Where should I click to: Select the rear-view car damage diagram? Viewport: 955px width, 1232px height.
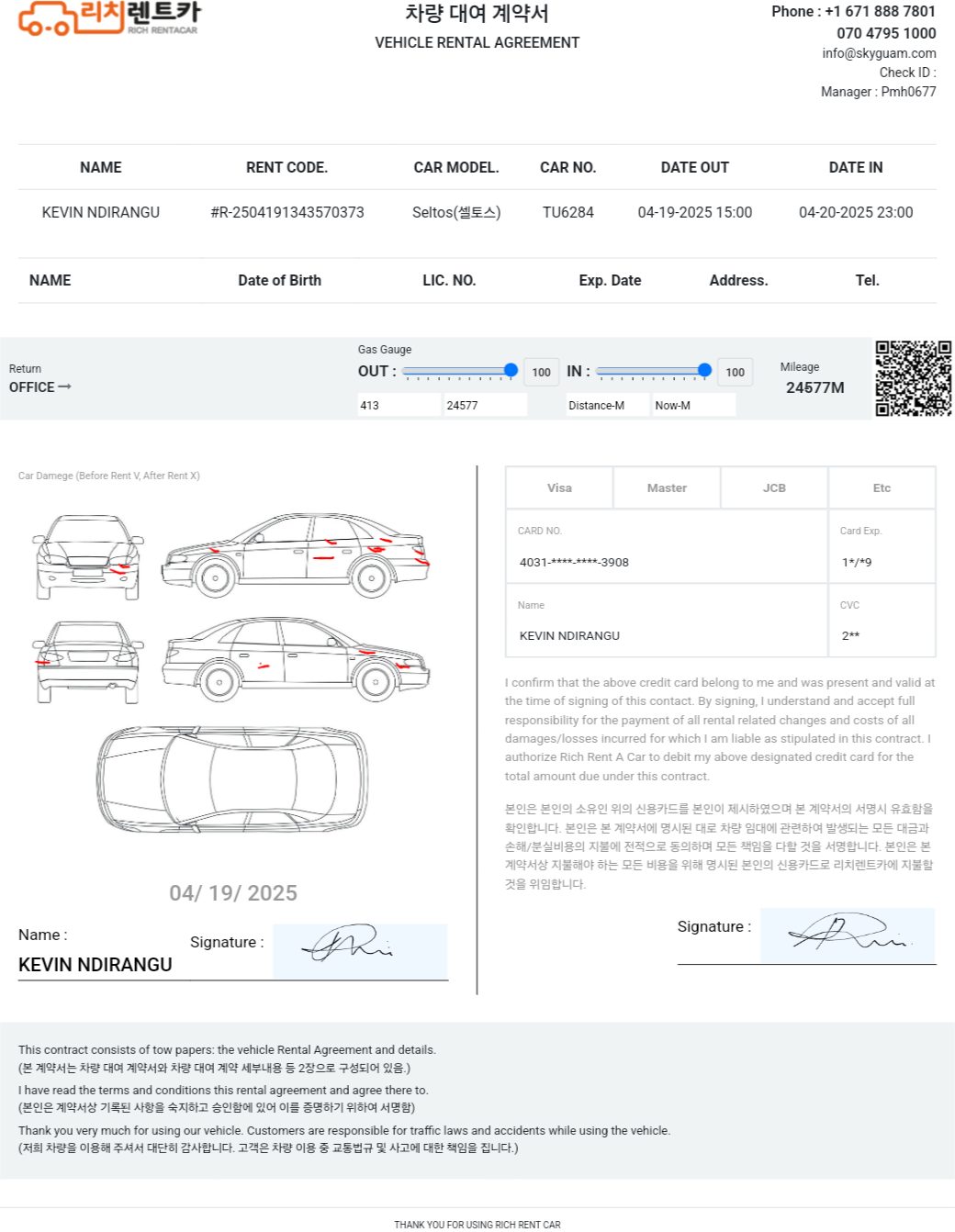88,662
